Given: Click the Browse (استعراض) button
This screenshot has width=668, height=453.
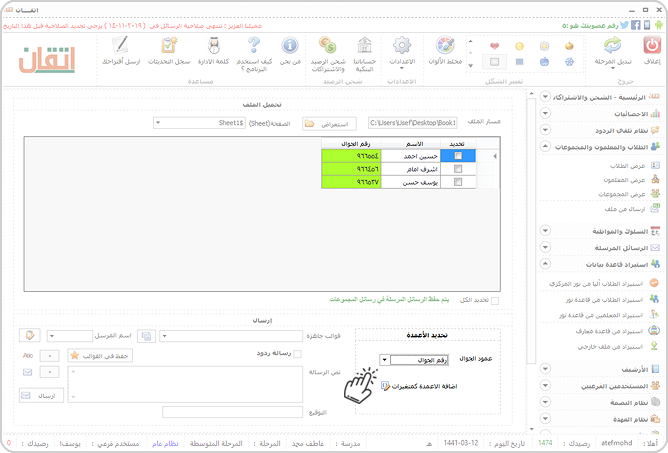Looking at the screenshot, I should (329, 124).
